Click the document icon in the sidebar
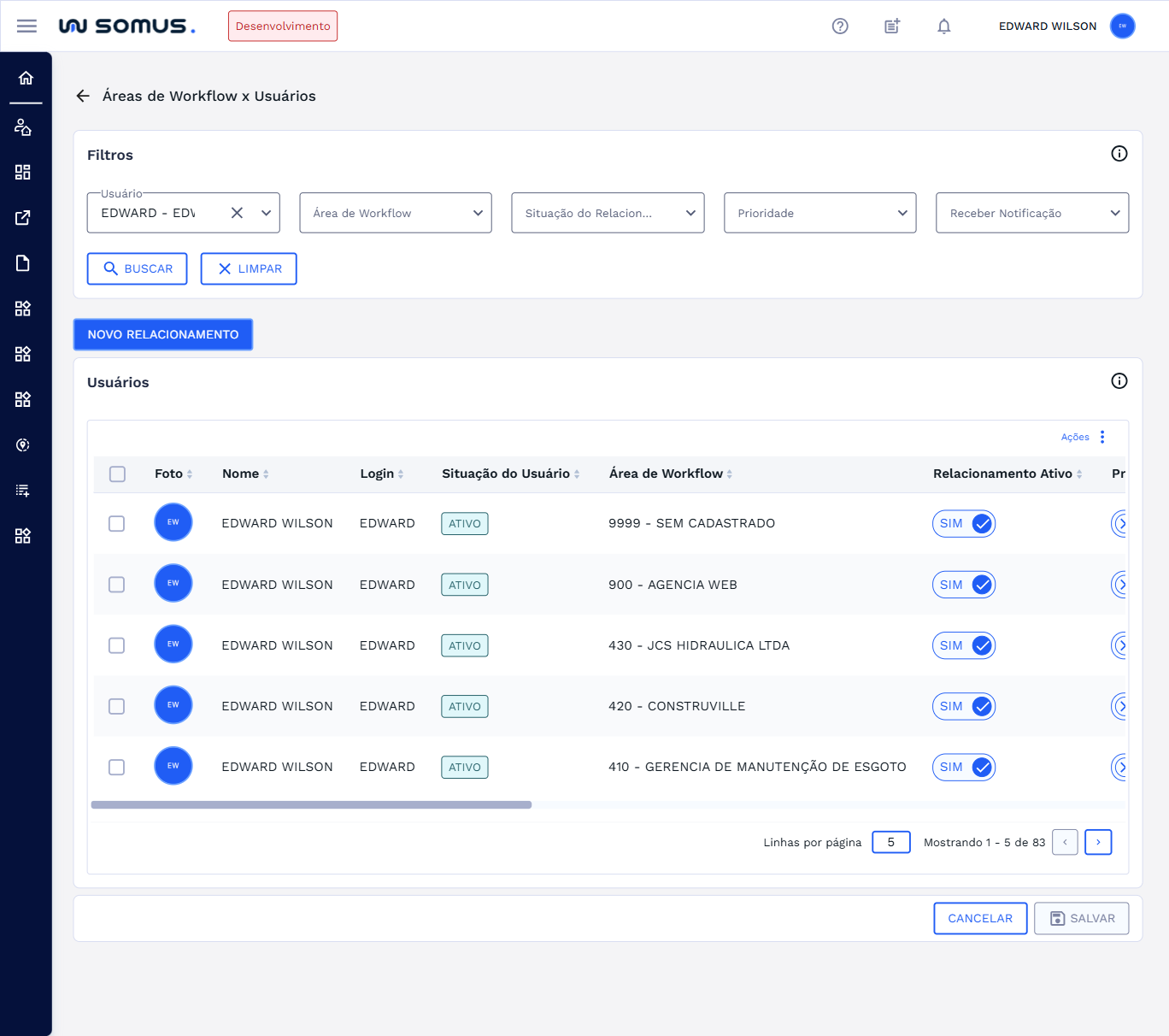Viewport: 1169px width, 1036px height. click(23, 262)
